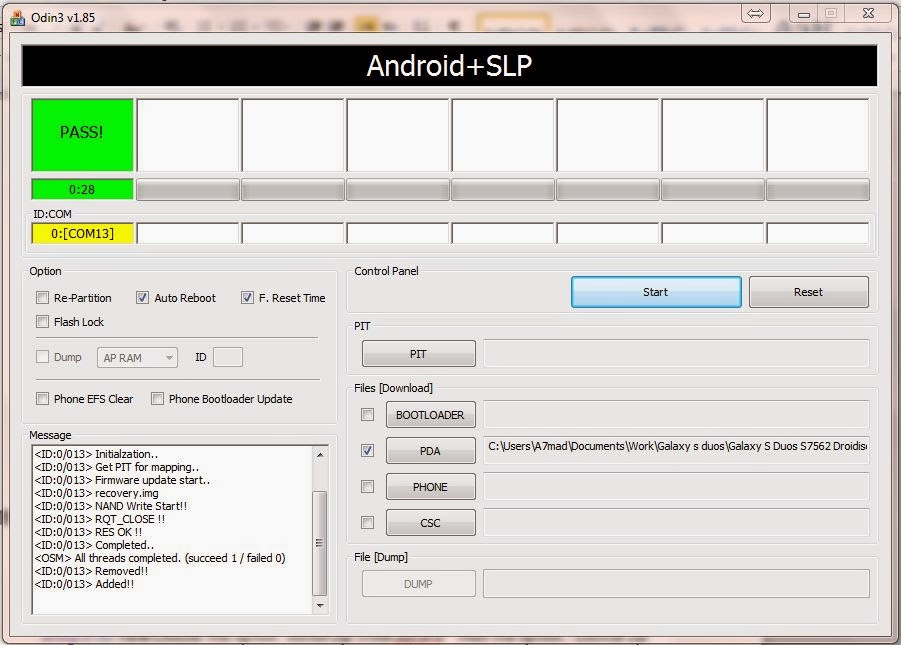This screenshot has height=645, width=901.
Task: Click the 'Get PIT for mapping..' log line
Action: click(x=117, y=467)
